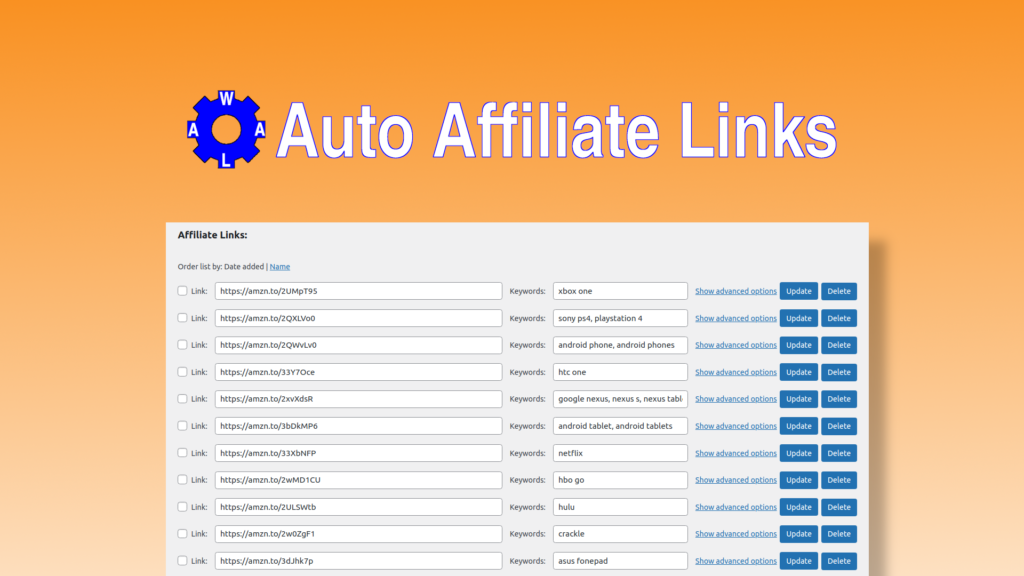Show advanced options for the netflix link
The height and width of the screenshot is (576, 1024).
[x=735, y=452]
